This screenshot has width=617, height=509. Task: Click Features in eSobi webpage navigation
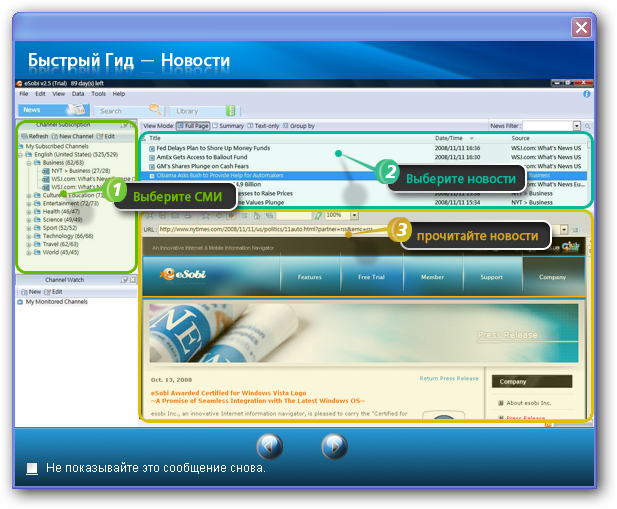coord(310,277)
